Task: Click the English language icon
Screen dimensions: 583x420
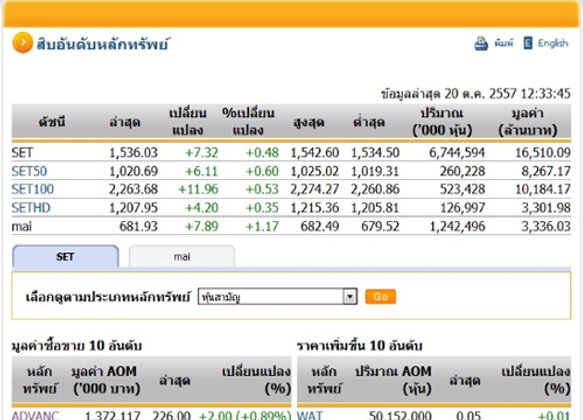Action: point(528,43)
